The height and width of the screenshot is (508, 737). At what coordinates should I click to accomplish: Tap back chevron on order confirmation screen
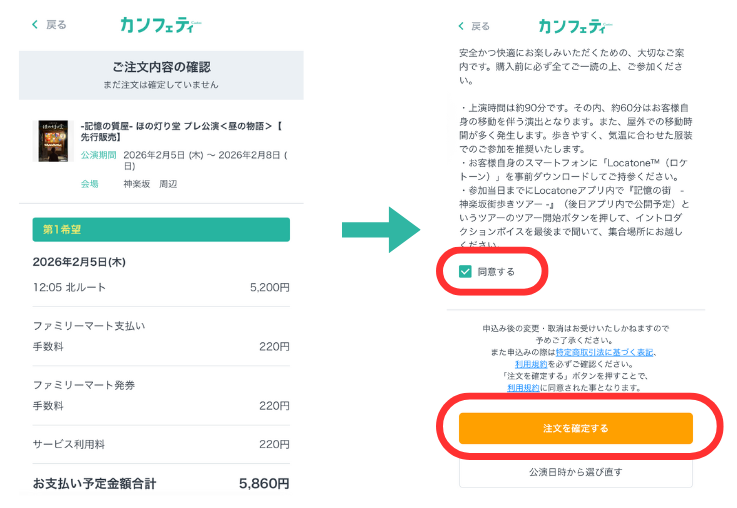[36, 24]
